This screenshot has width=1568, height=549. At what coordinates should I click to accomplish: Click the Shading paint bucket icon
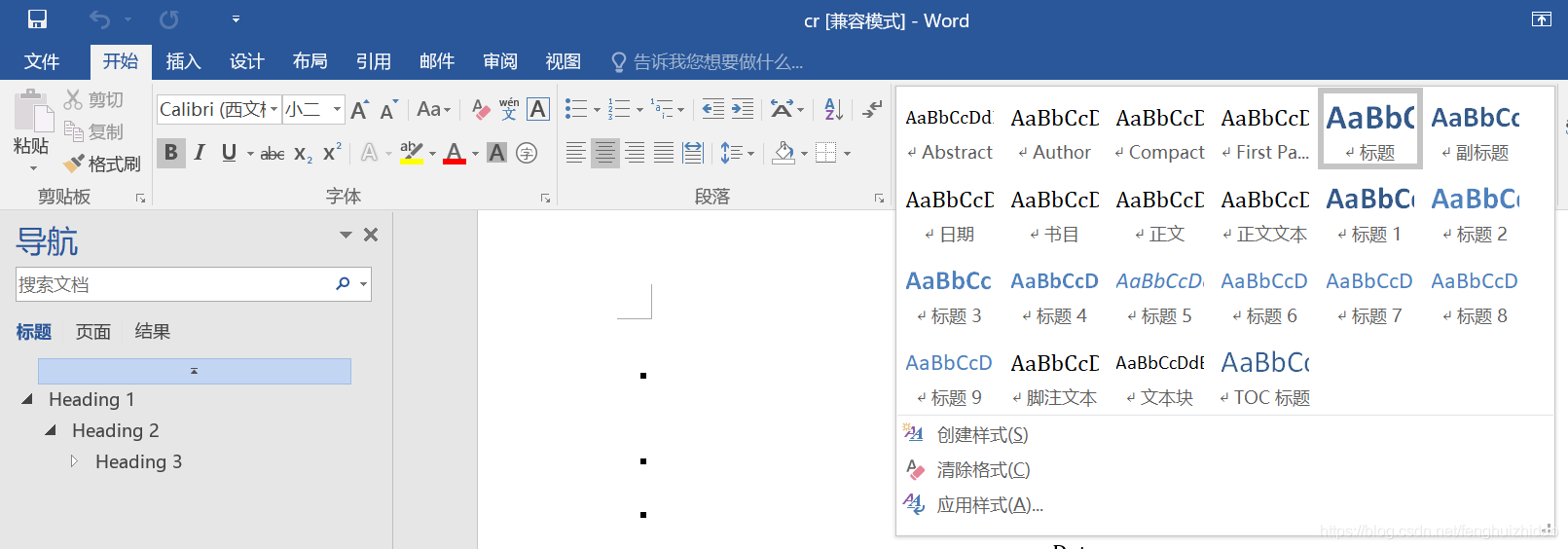point(784,153)
